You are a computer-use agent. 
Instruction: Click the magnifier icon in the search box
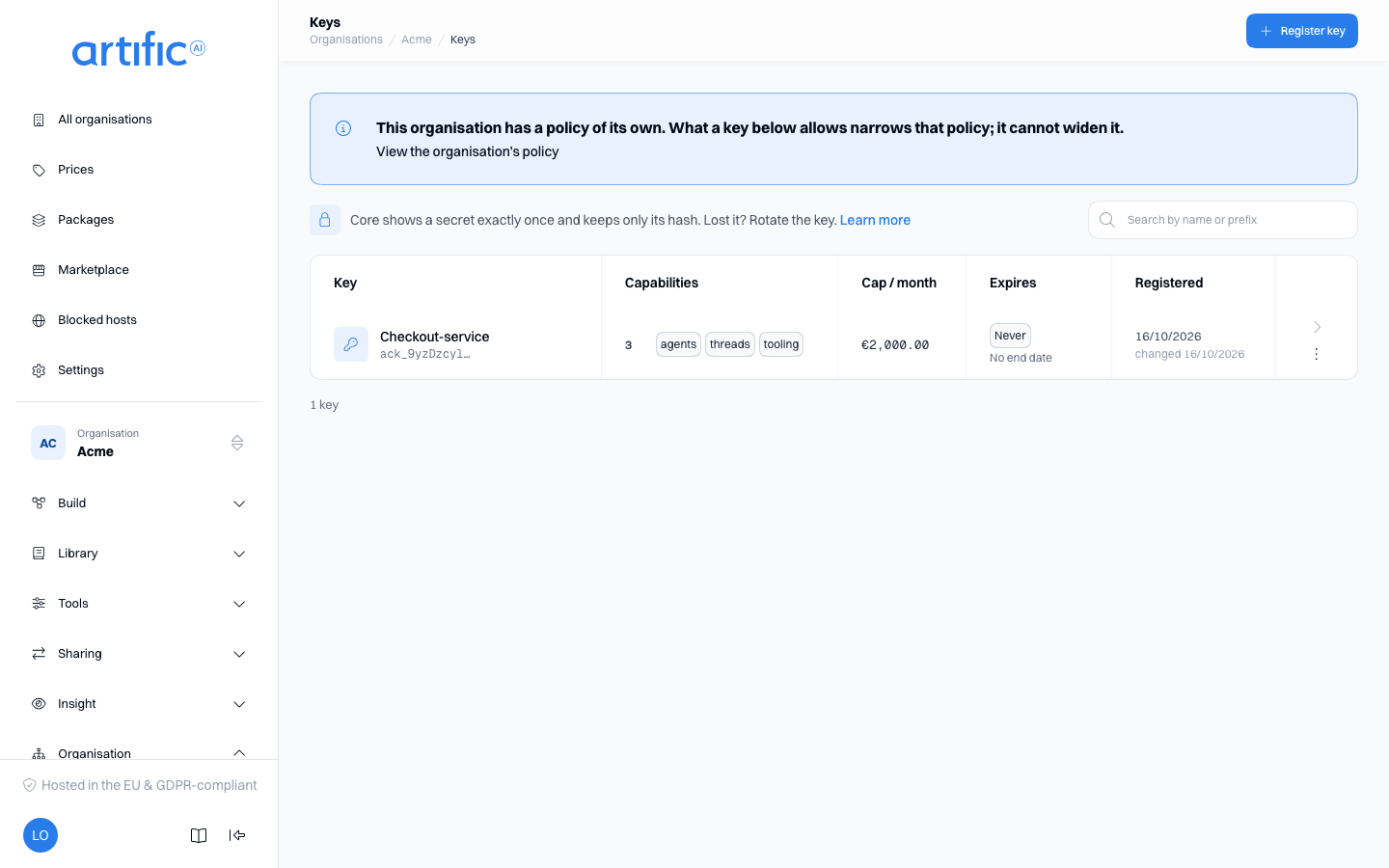pyautogui.click(x=1107, y=220)
